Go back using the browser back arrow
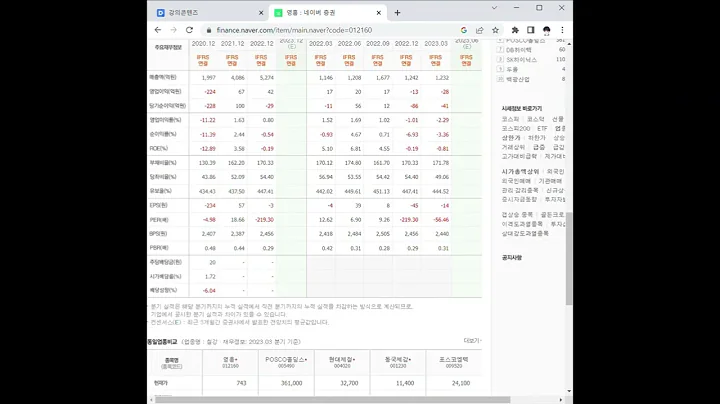720x404 pixels. point(158,30)
